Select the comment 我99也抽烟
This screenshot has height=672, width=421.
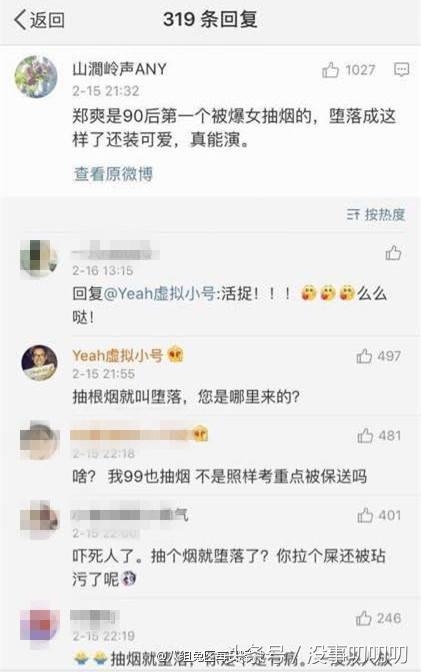(x=220, y=477)
